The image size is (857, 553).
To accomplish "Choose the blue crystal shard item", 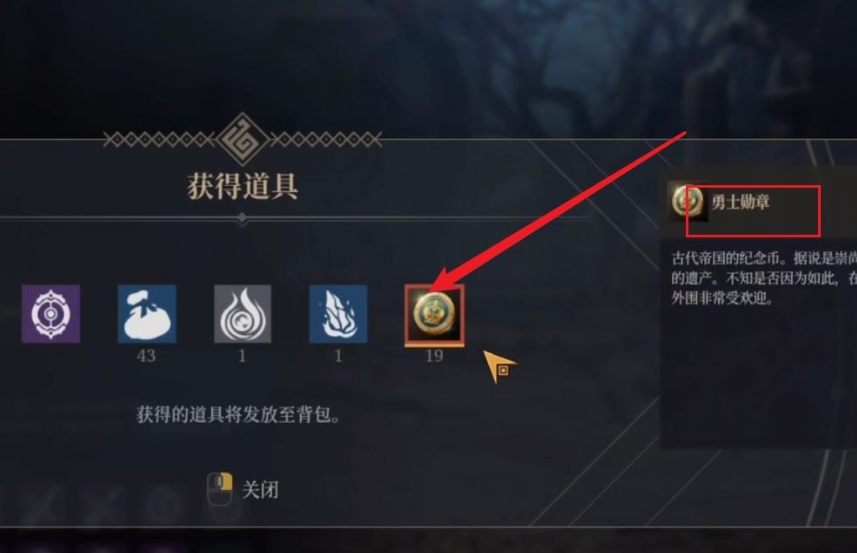I will tap(338, 314).
